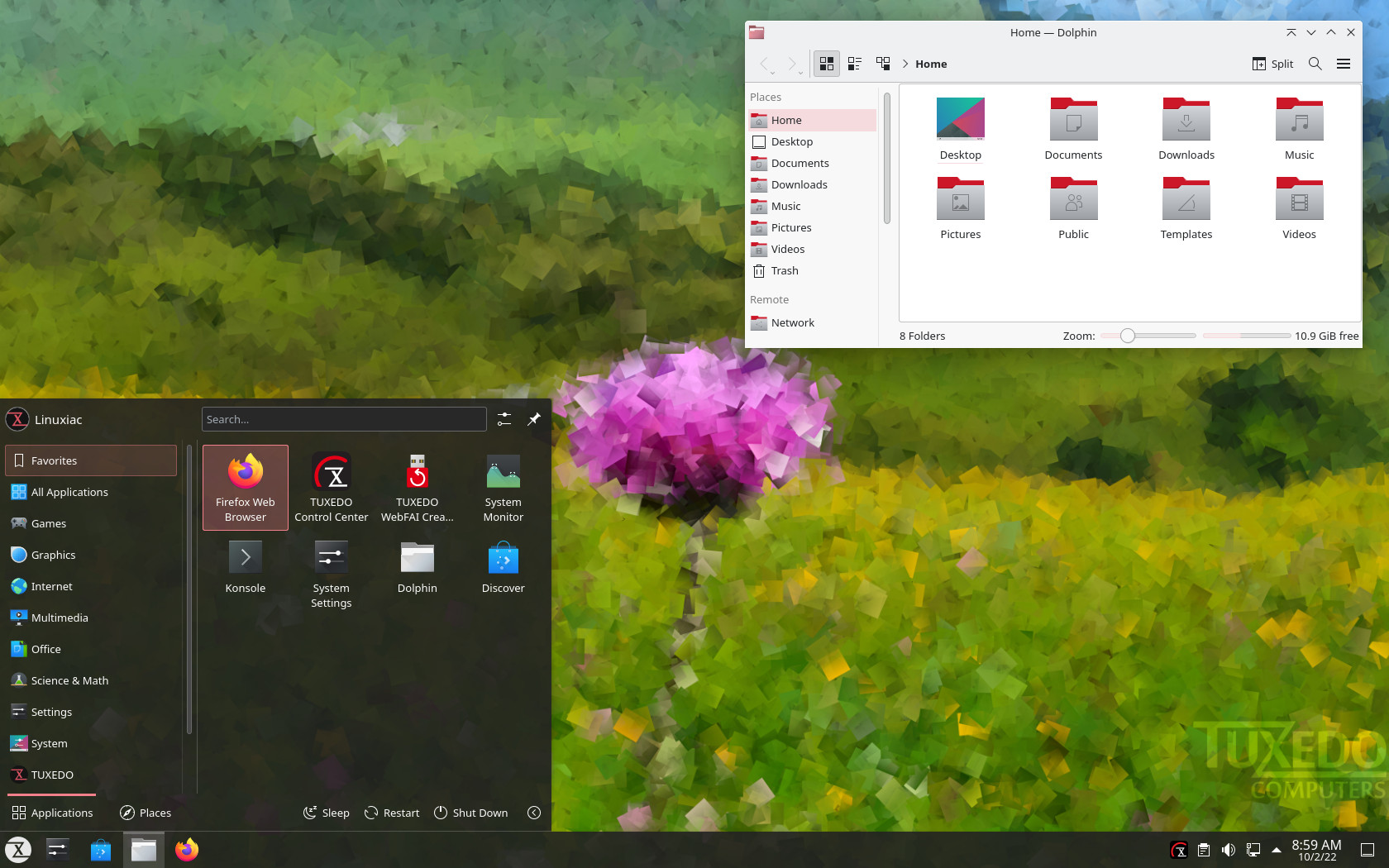1389x868 pixels.
Task: Open Settings category in launcher
Action: (91, 712)
